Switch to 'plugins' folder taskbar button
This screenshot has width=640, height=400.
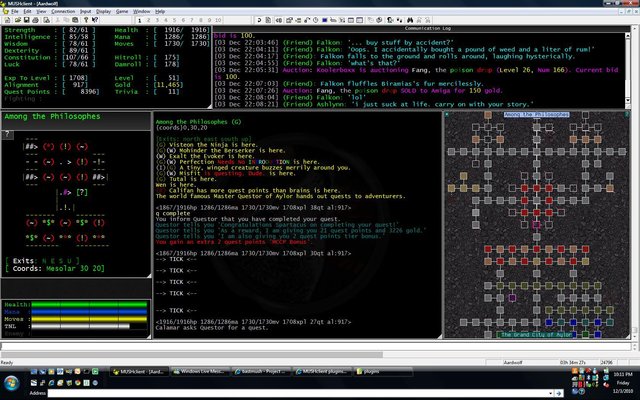[x=382, y=371]
